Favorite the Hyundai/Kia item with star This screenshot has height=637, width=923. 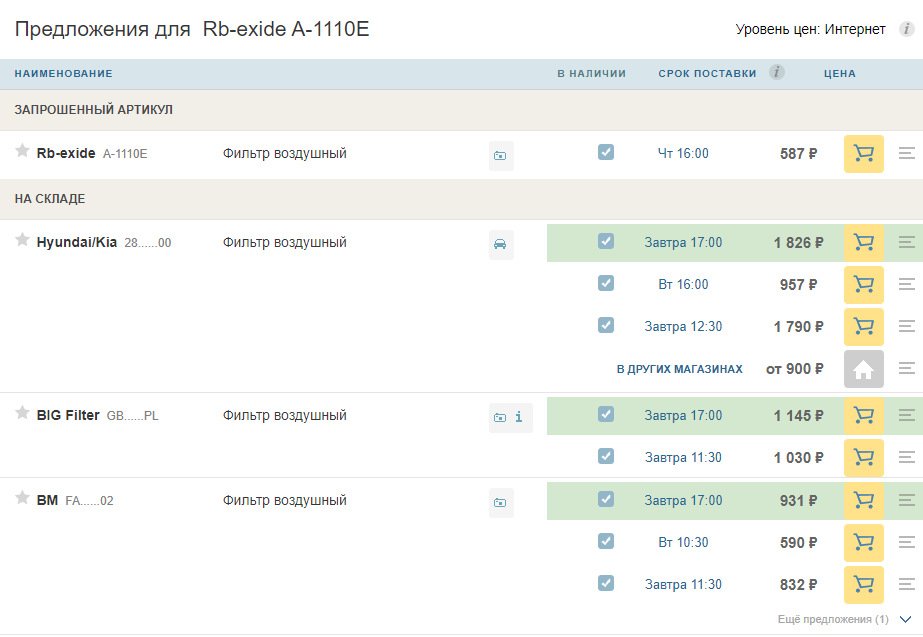22,240
